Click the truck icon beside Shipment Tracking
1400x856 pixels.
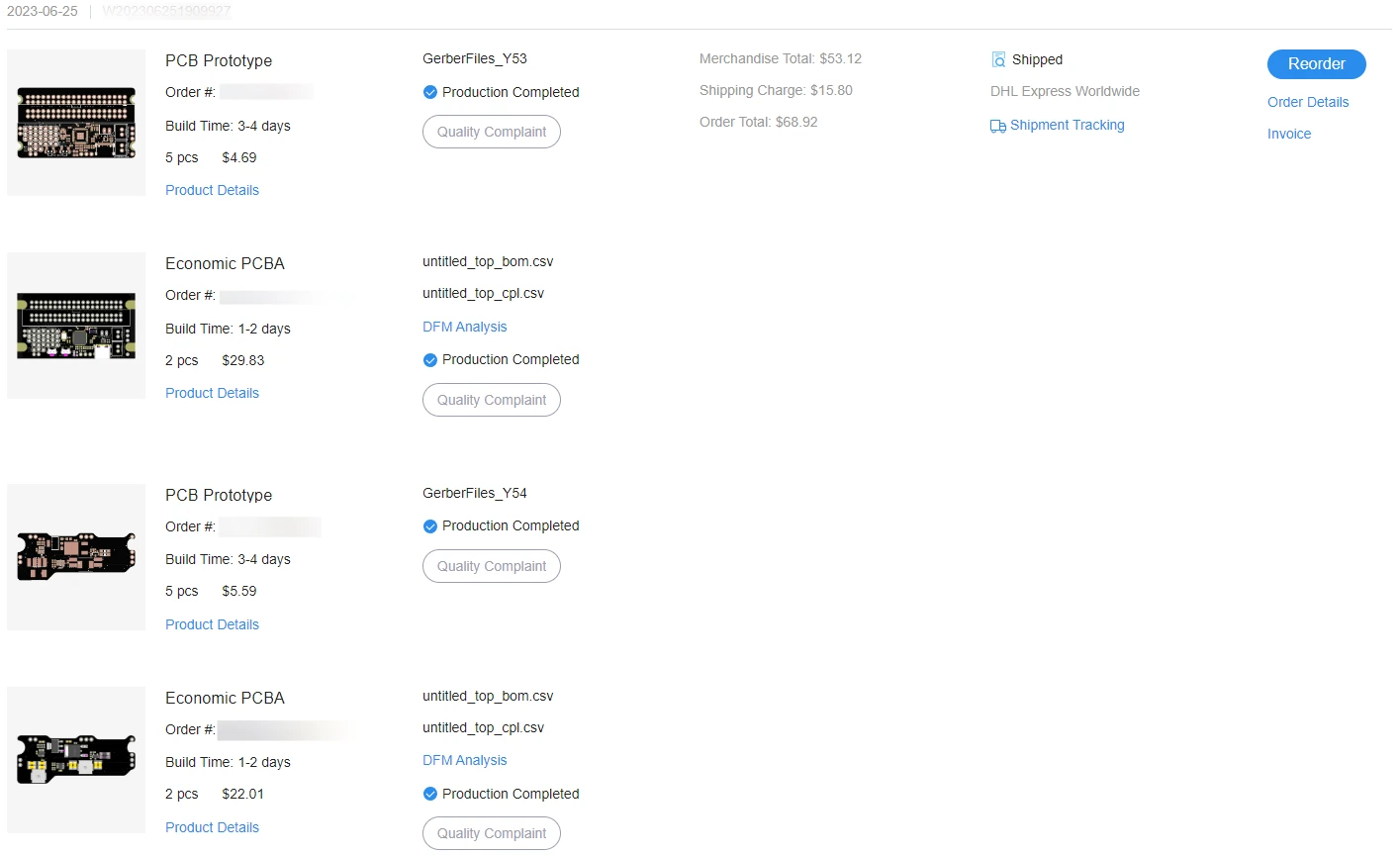(x=997, y=126)
